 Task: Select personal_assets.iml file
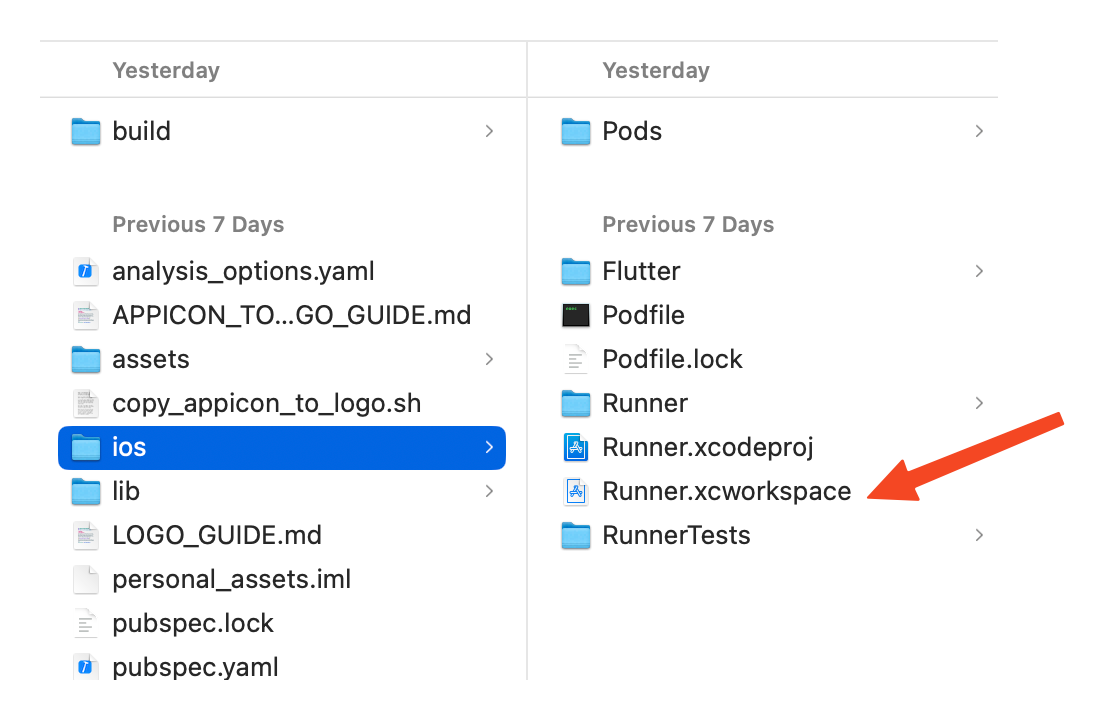pyautogui.click(x=231, y=579)
